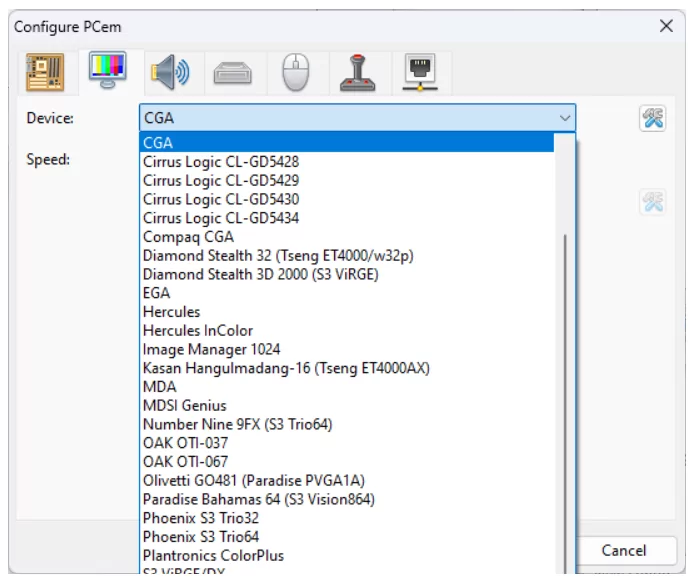Click the Cancel button
This screenshot has height=579, width=691.
tap(626, 550)
